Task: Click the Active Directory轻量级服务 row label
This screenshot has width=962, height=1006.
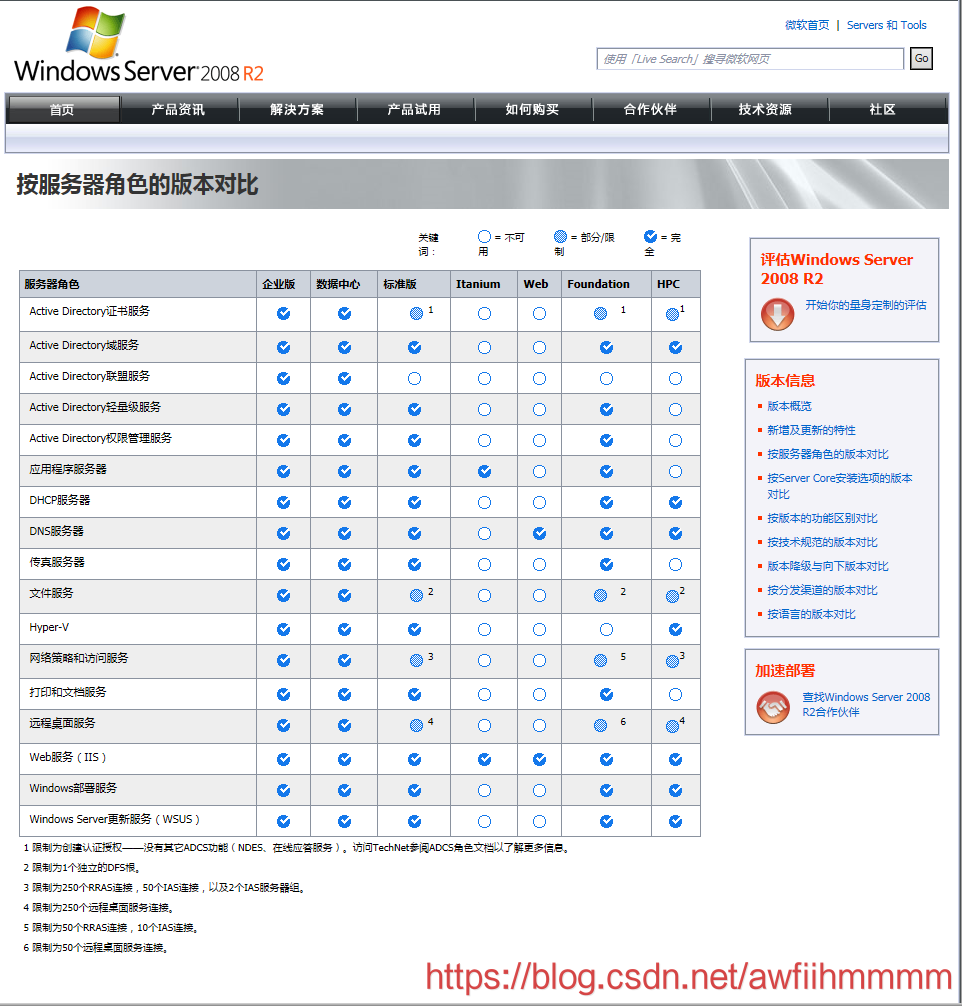Action: (x=95, y=407)
